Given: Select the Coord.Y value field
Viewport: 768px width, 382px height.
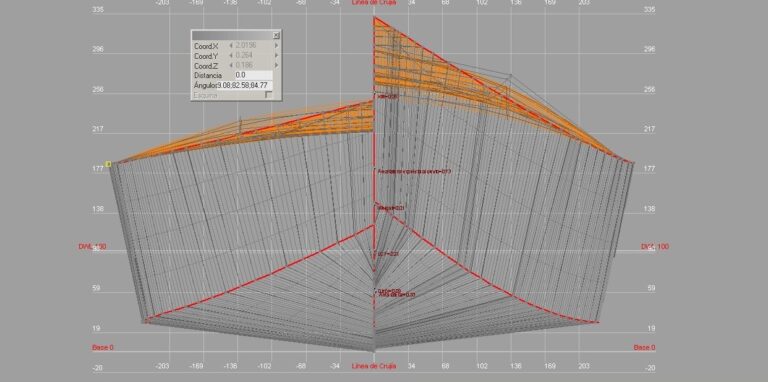Looking at the screenshot, I should [253, 55].
